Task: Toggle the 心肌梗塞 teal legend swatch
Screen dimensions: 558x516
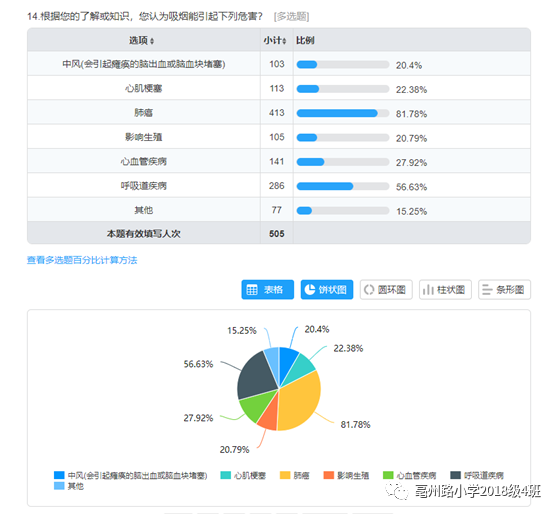Action: tap(226, 475)
